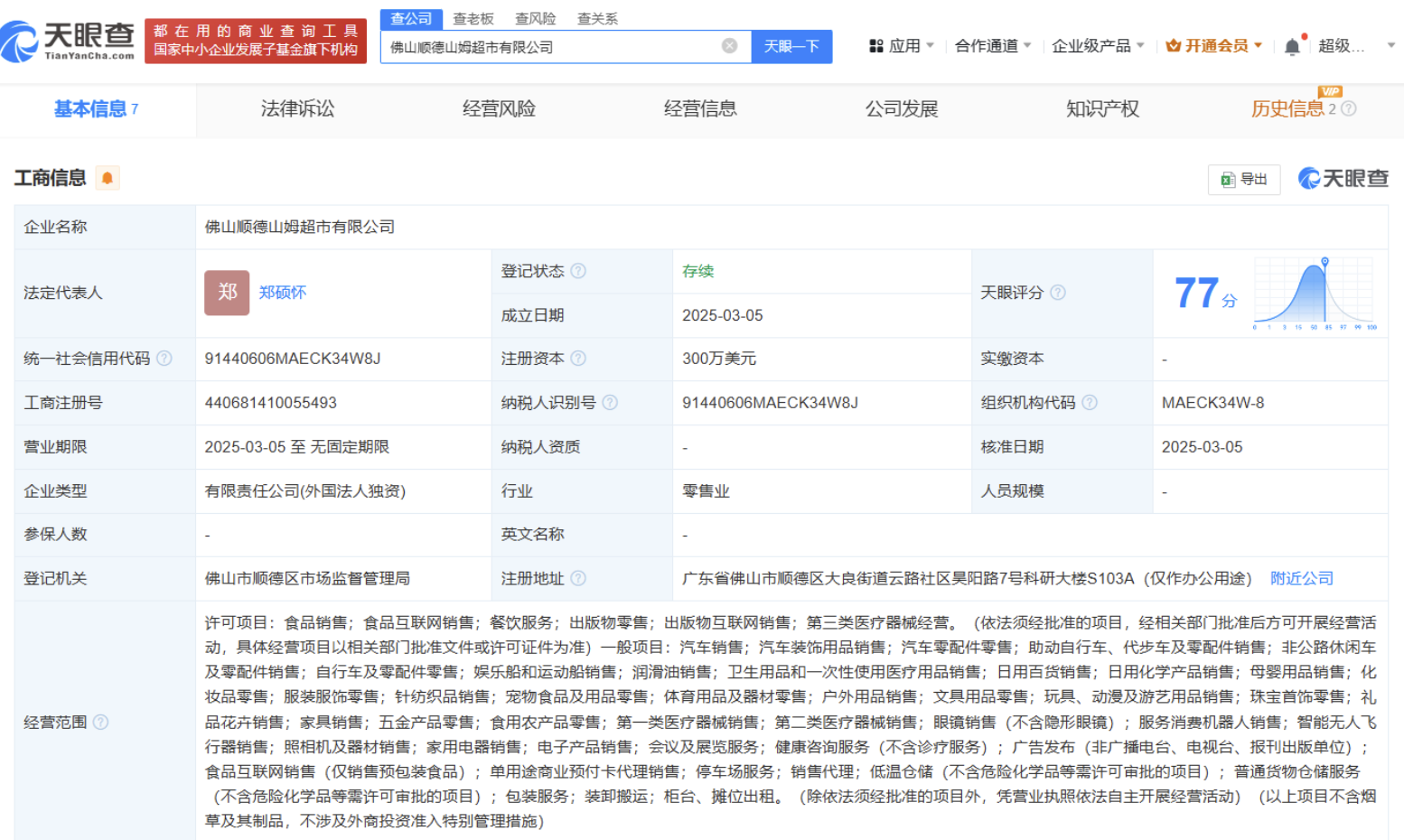Click help icon next to 历史信息
This screenshot has height=840, width=1404.
coord(1349,109)
